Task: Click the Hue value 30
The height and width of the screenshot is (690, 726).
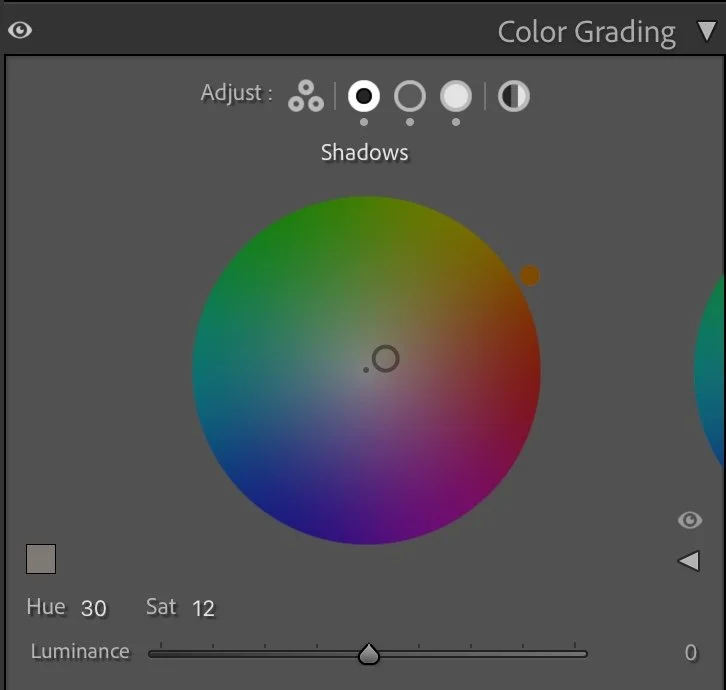Action: pyautogui.click(x=94, y=608)
